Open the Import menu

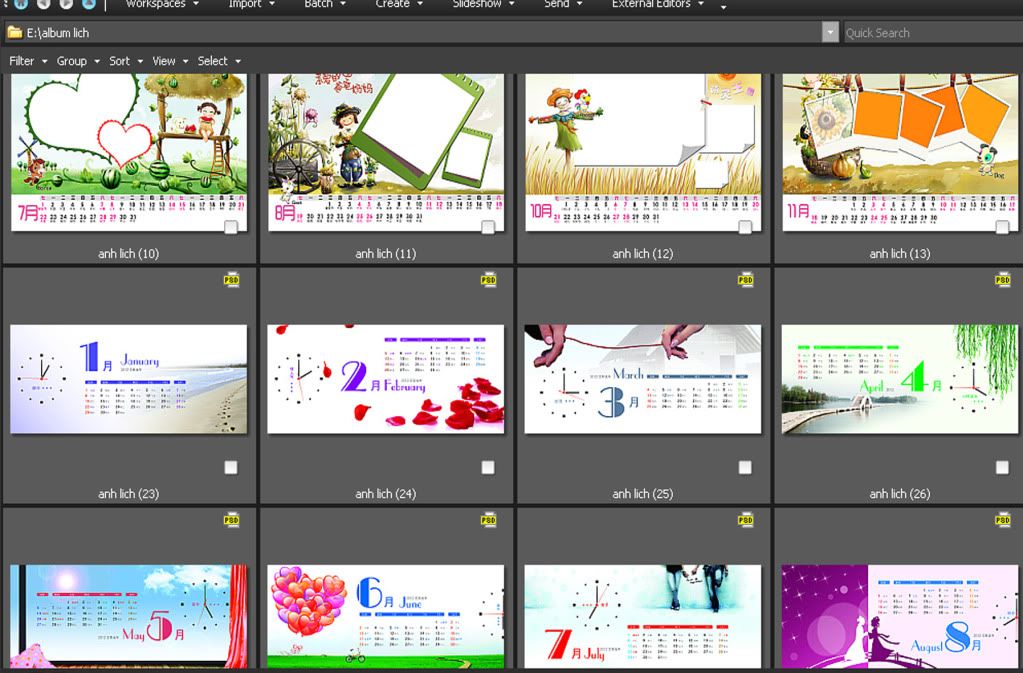coord(251,4)
